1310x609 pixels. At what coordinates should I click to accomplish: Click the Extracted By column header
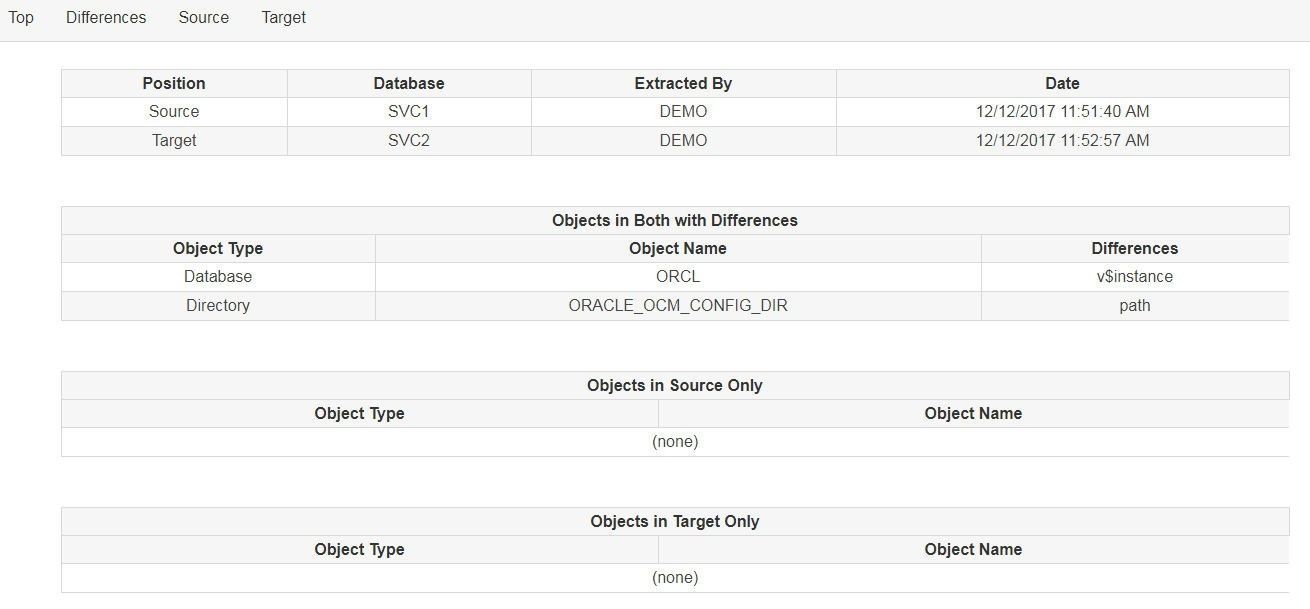(x=683, y=84)
